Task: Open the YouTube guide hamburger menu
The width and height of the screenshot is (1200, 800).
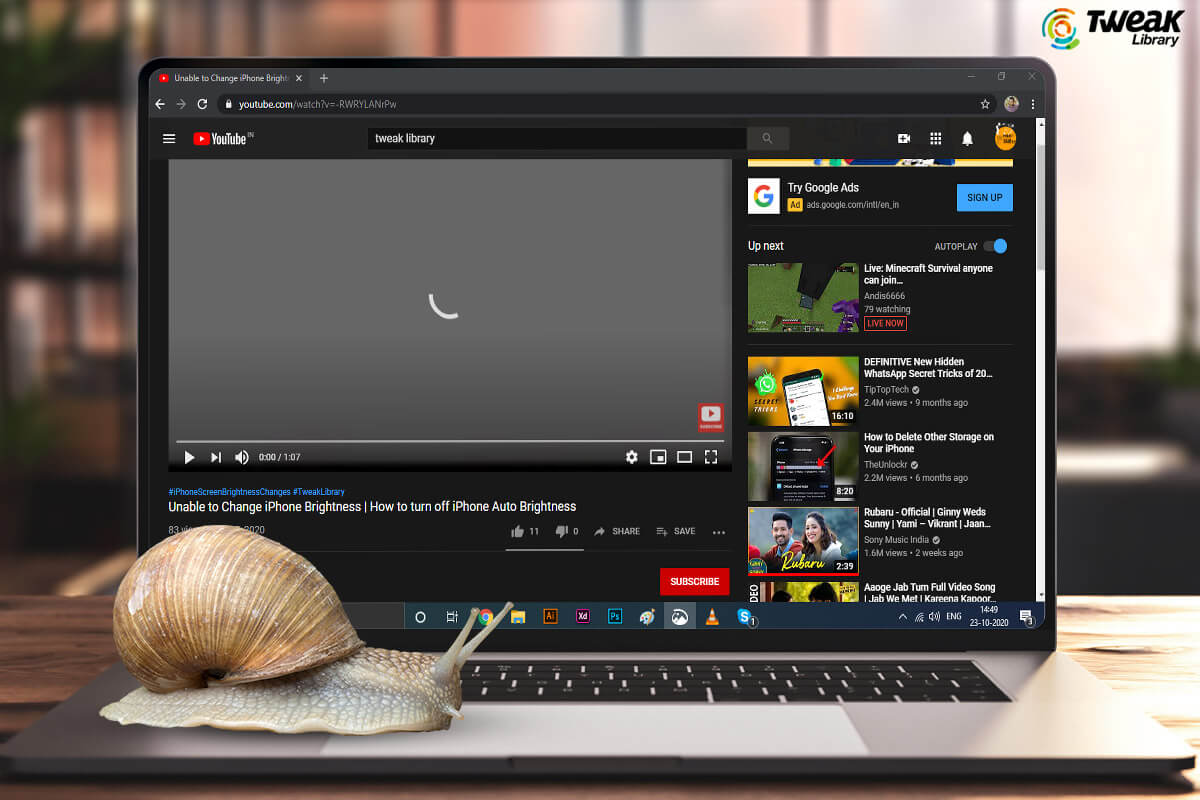Action: tap(169, 138)
